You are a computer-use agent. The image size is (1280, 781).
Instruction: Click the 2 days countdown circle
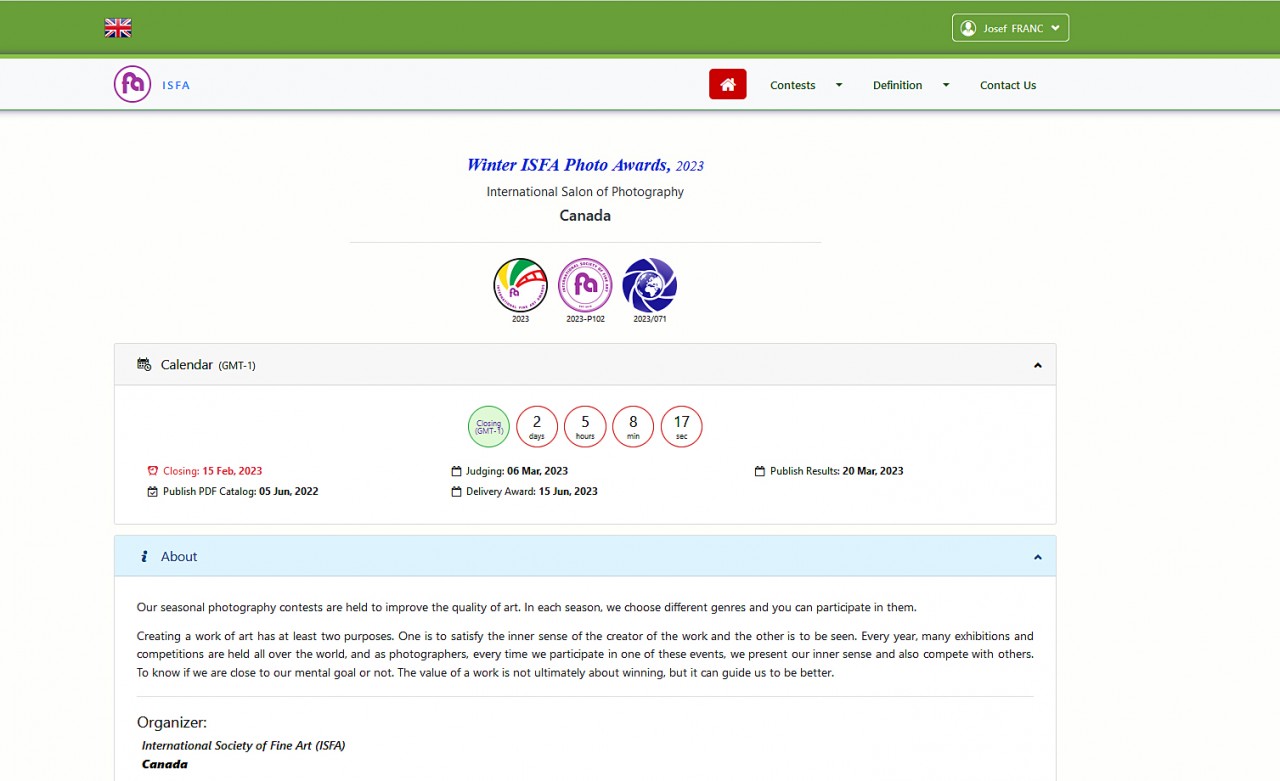(537, 427)
